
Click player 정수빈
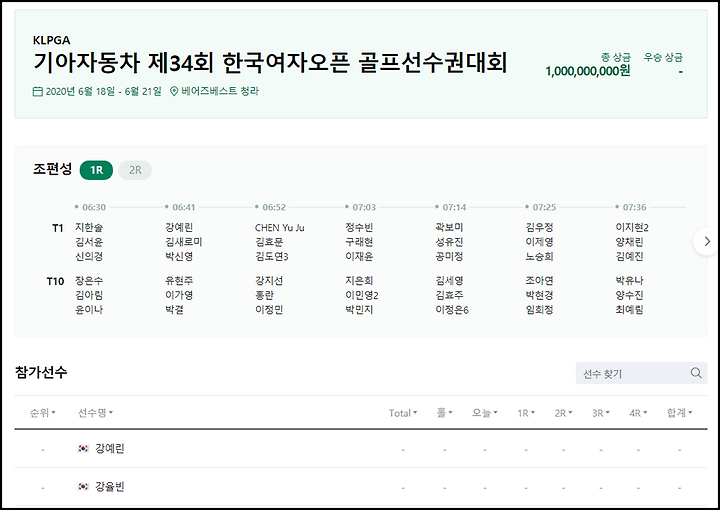coord(359,227)
